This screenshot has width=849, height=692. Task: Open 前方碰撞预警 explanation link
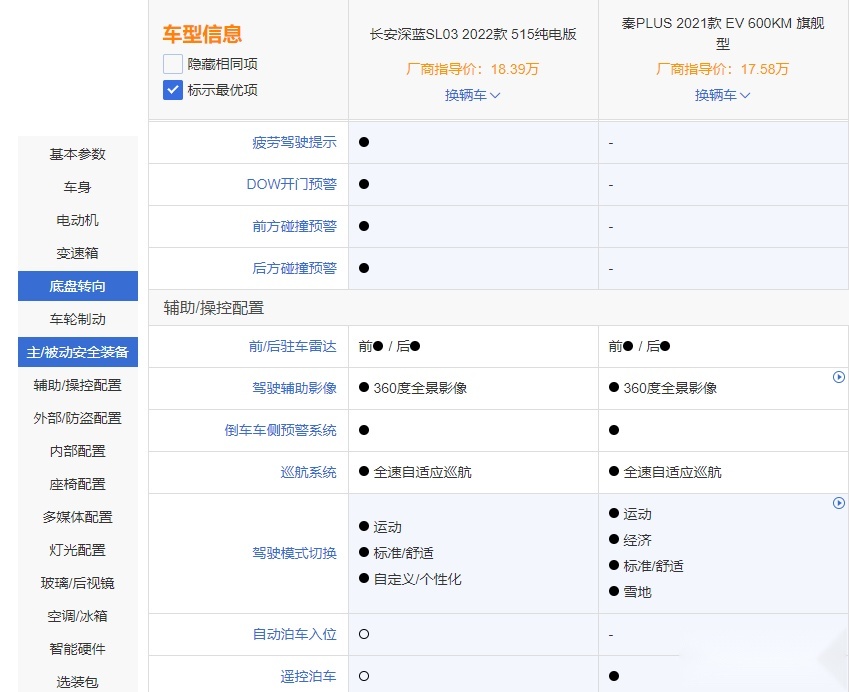(x=294, y=226)
